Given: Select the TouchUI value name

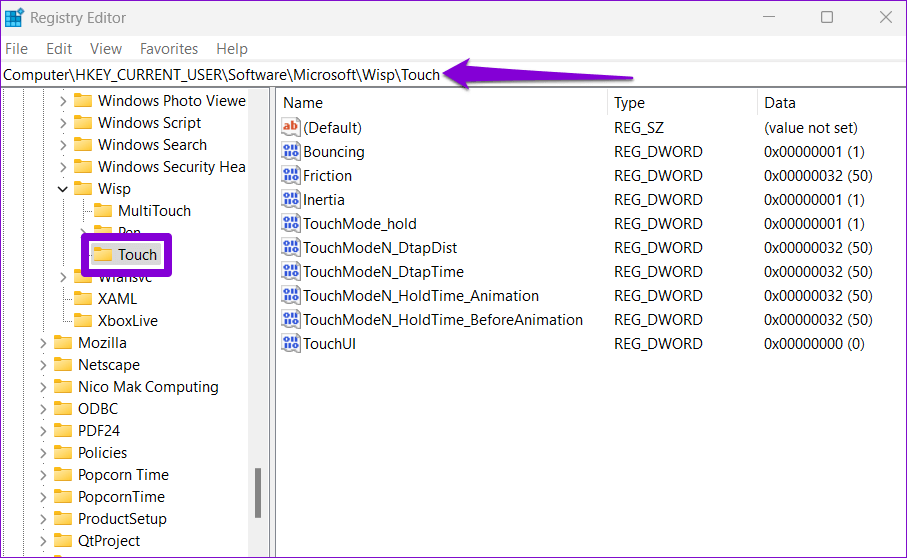Looking at the screenshot, I should coord(329,343).
